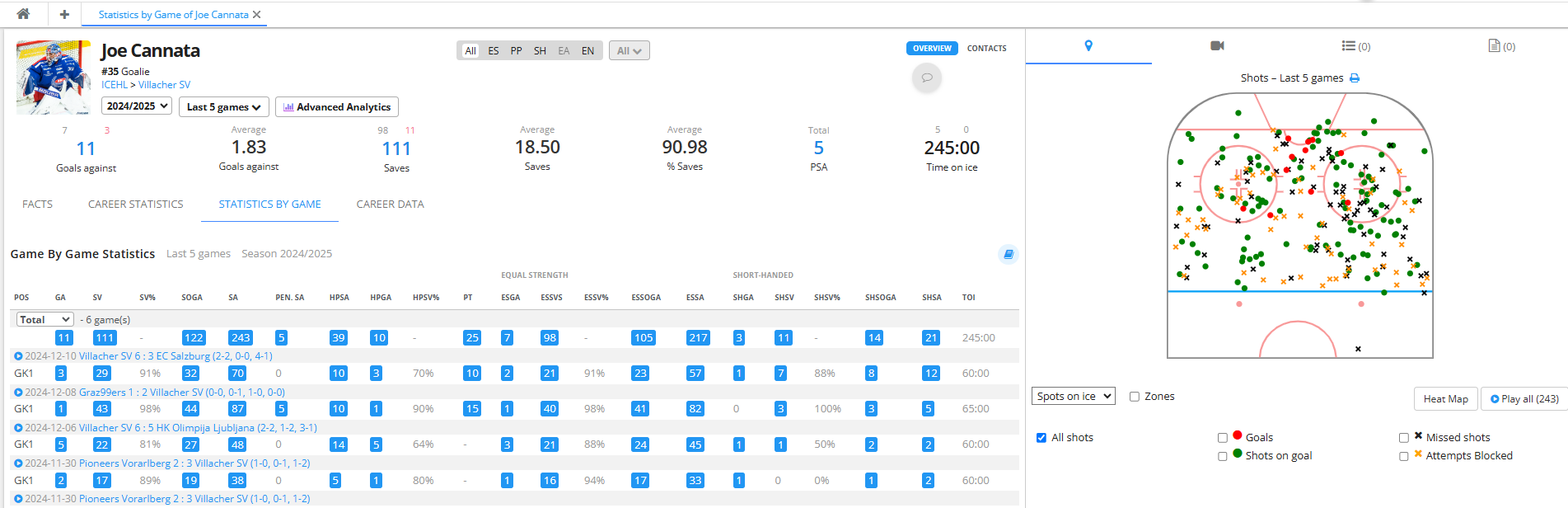The height and width of the screenshot is (508, 1568).
Task: Open the 2024/2025 season dropdown
Action: tap(137, 106)
